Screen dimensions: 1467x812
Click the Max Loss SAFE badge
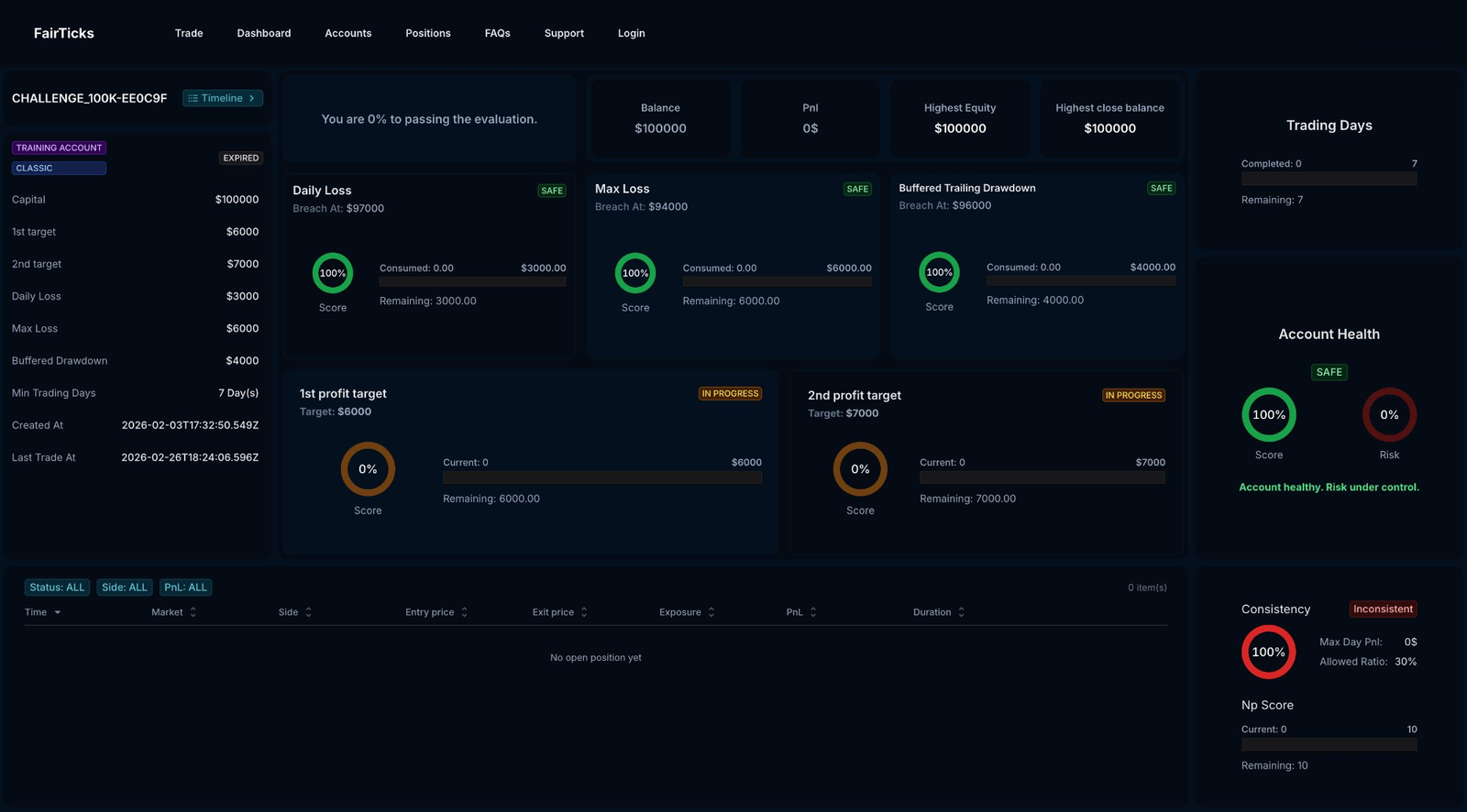click(x=857, y=189)
